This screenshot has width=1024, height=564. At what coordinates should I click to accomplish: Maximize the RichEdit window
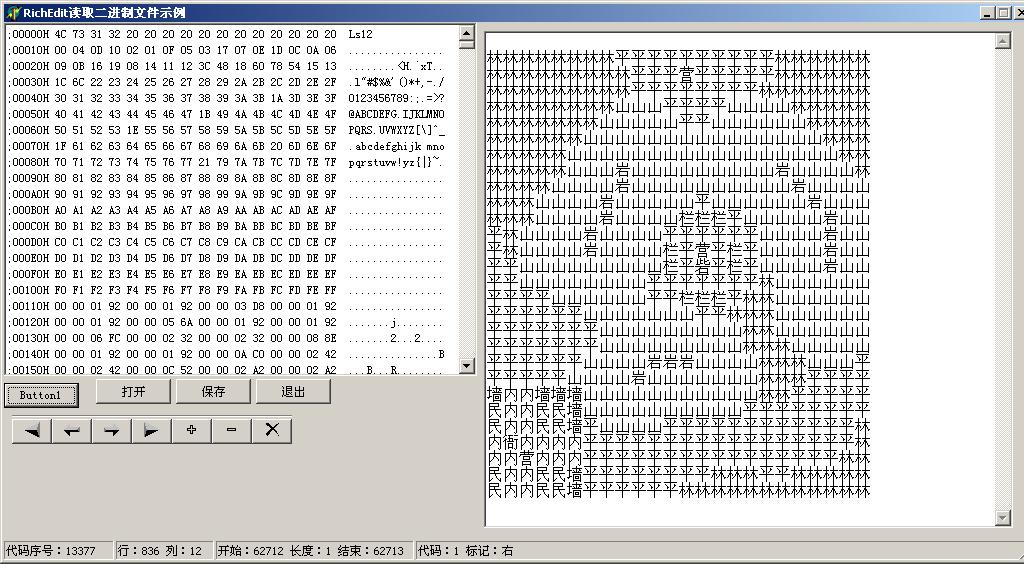1004,12
